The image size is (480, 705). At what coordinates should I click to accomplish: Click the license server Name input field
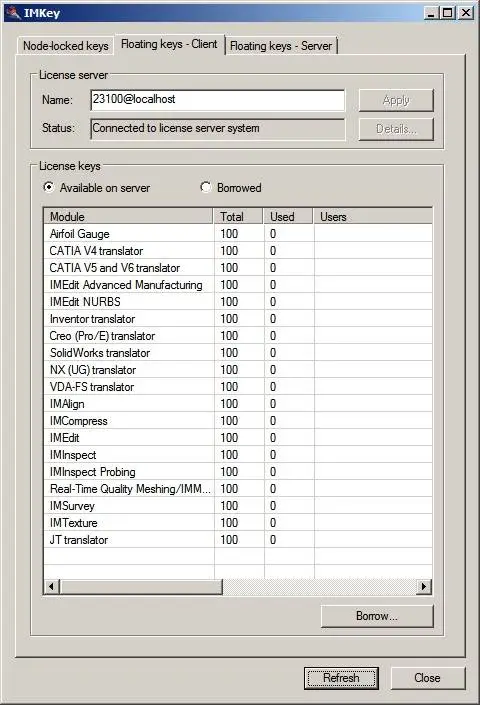tap(218, 100)
